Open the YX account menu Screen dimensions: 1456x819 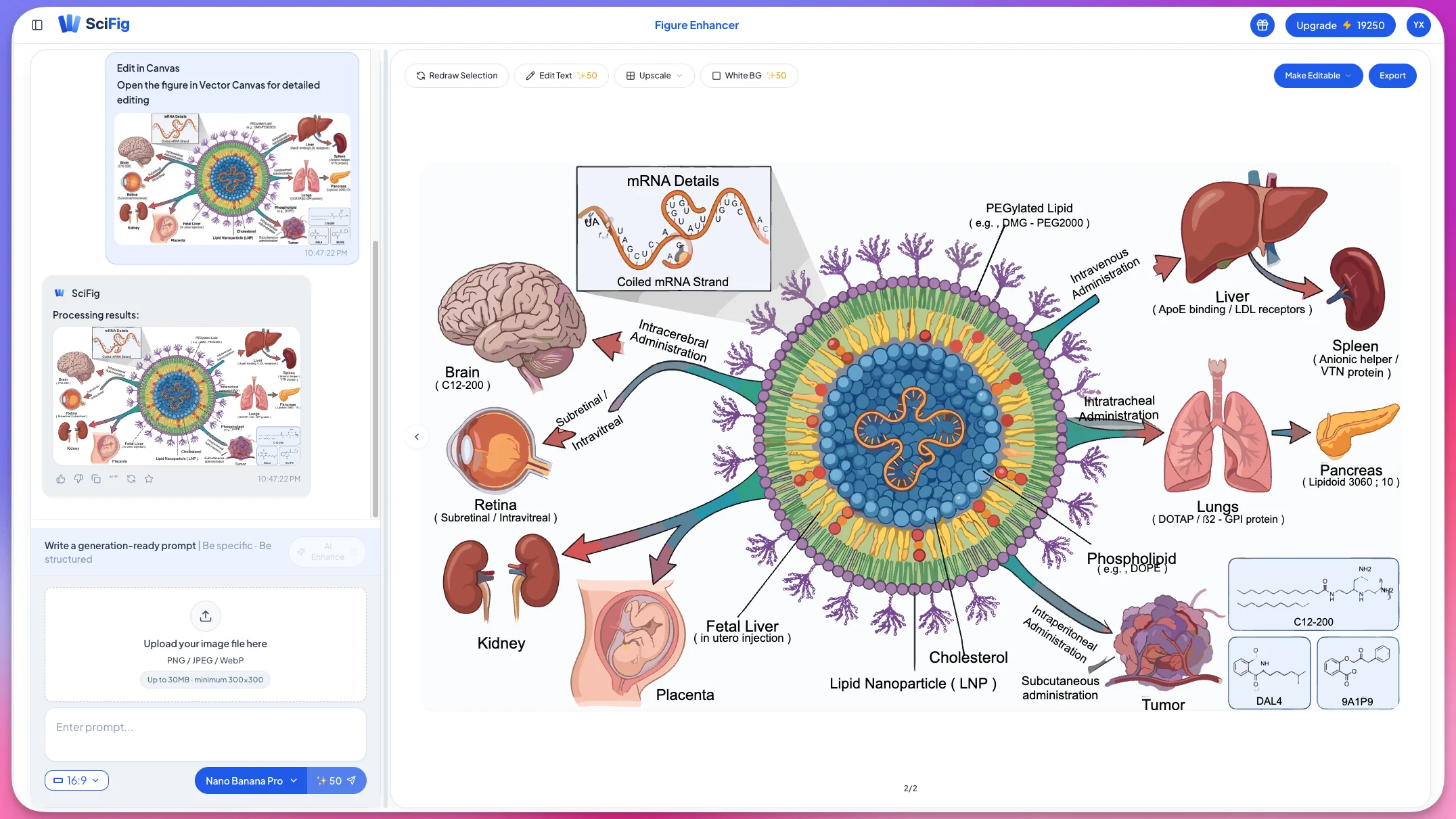click(x=1418, y=24)
